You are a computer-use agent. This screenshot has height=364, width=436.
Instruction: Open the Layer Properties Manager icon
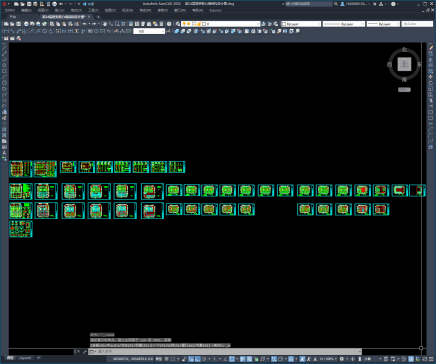tap(178, 24)
